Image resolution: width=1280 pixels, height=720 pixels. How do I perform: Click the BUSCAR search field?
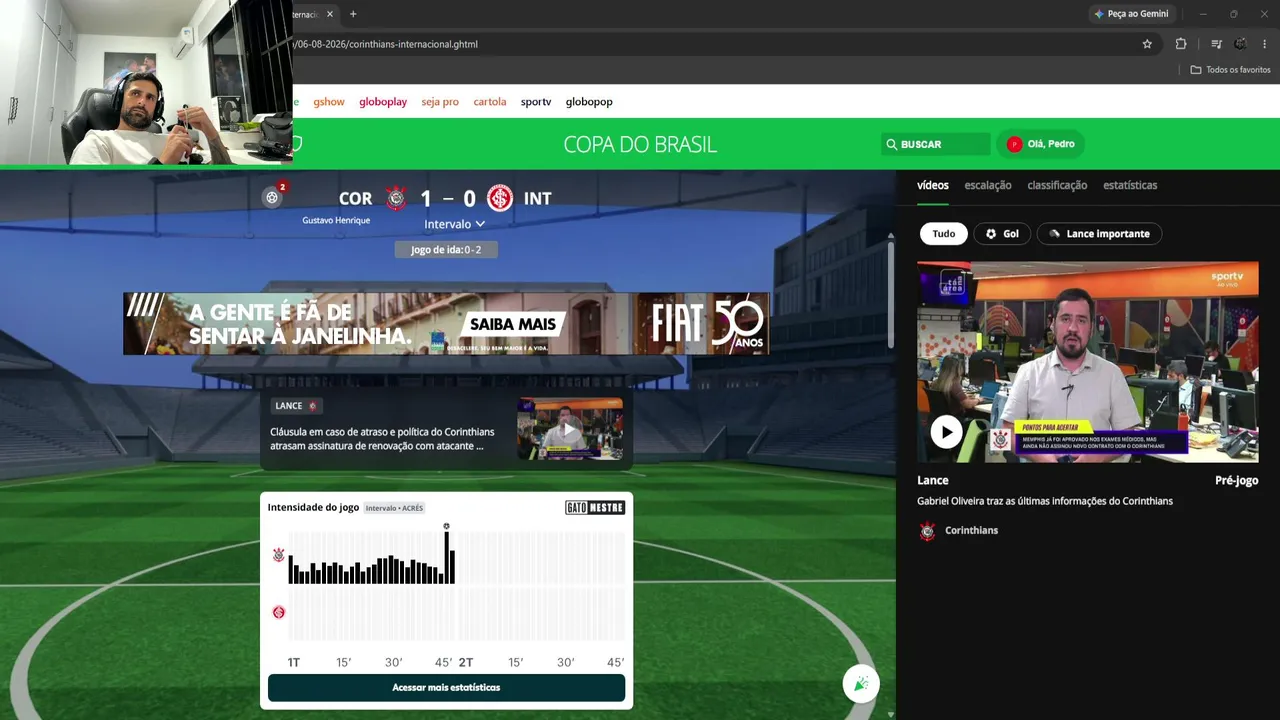(936, 144)
